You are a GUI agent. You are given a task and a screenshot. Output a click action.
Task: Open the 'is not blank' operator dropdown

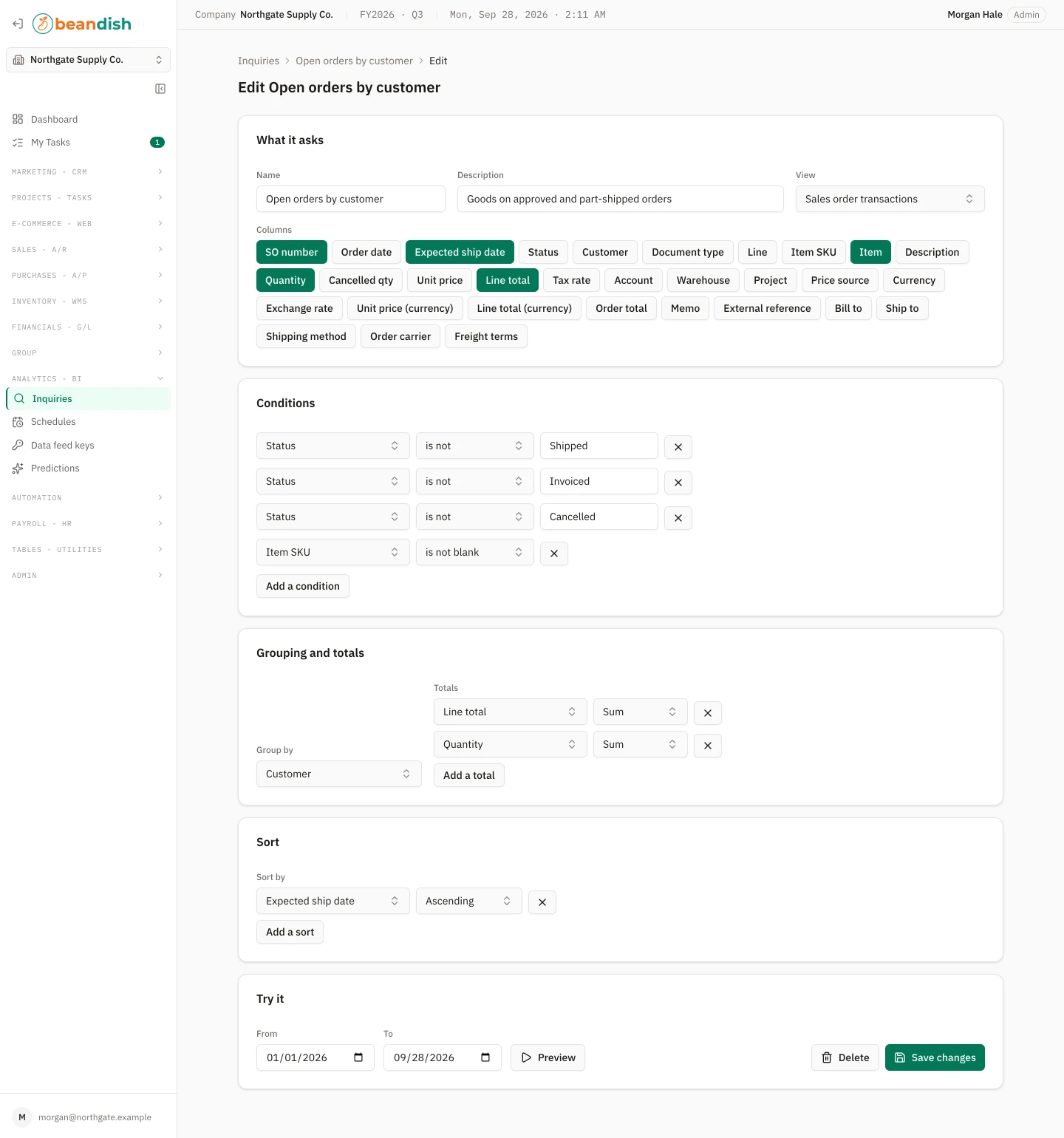coord(474,552)
